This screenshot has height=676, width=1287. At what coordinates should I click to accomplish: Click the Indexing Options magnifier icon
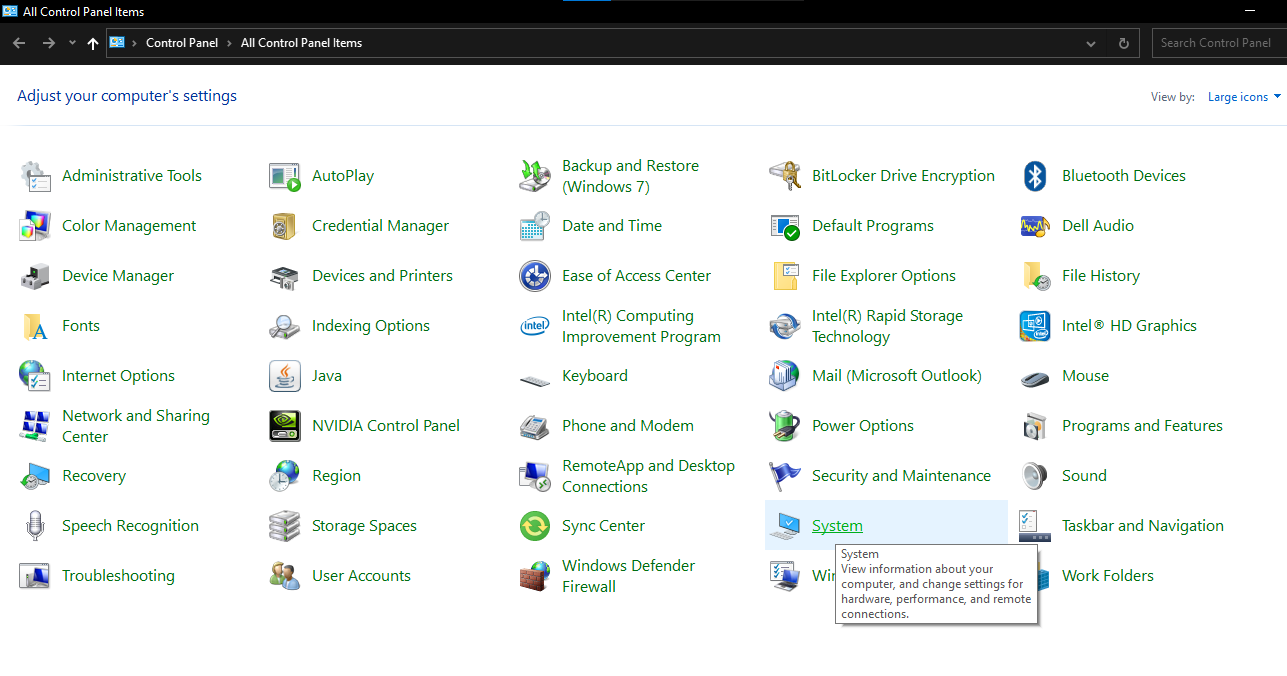285,326
